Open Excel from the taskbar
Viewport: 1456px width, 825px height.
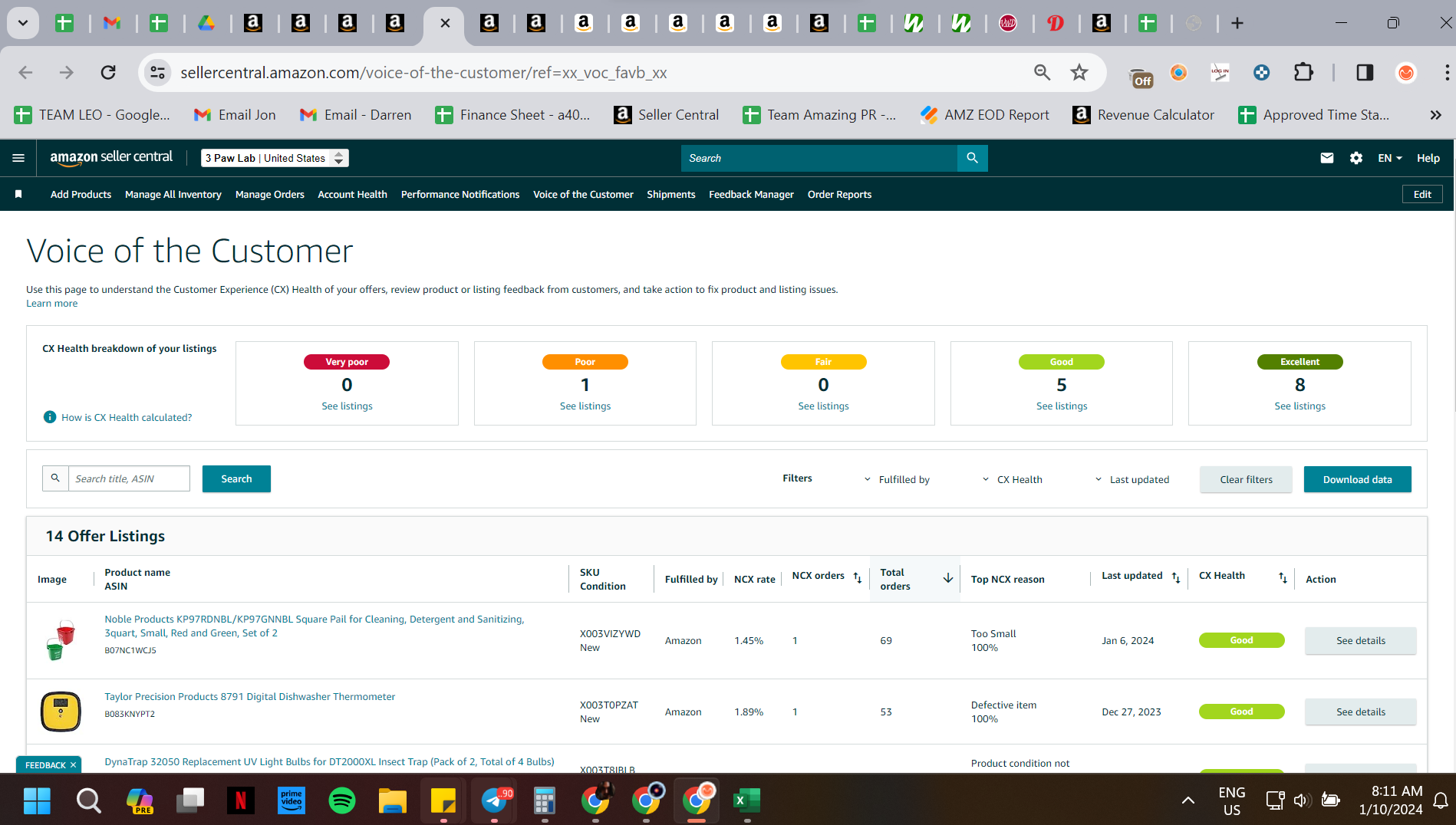(x=746, y=800)
